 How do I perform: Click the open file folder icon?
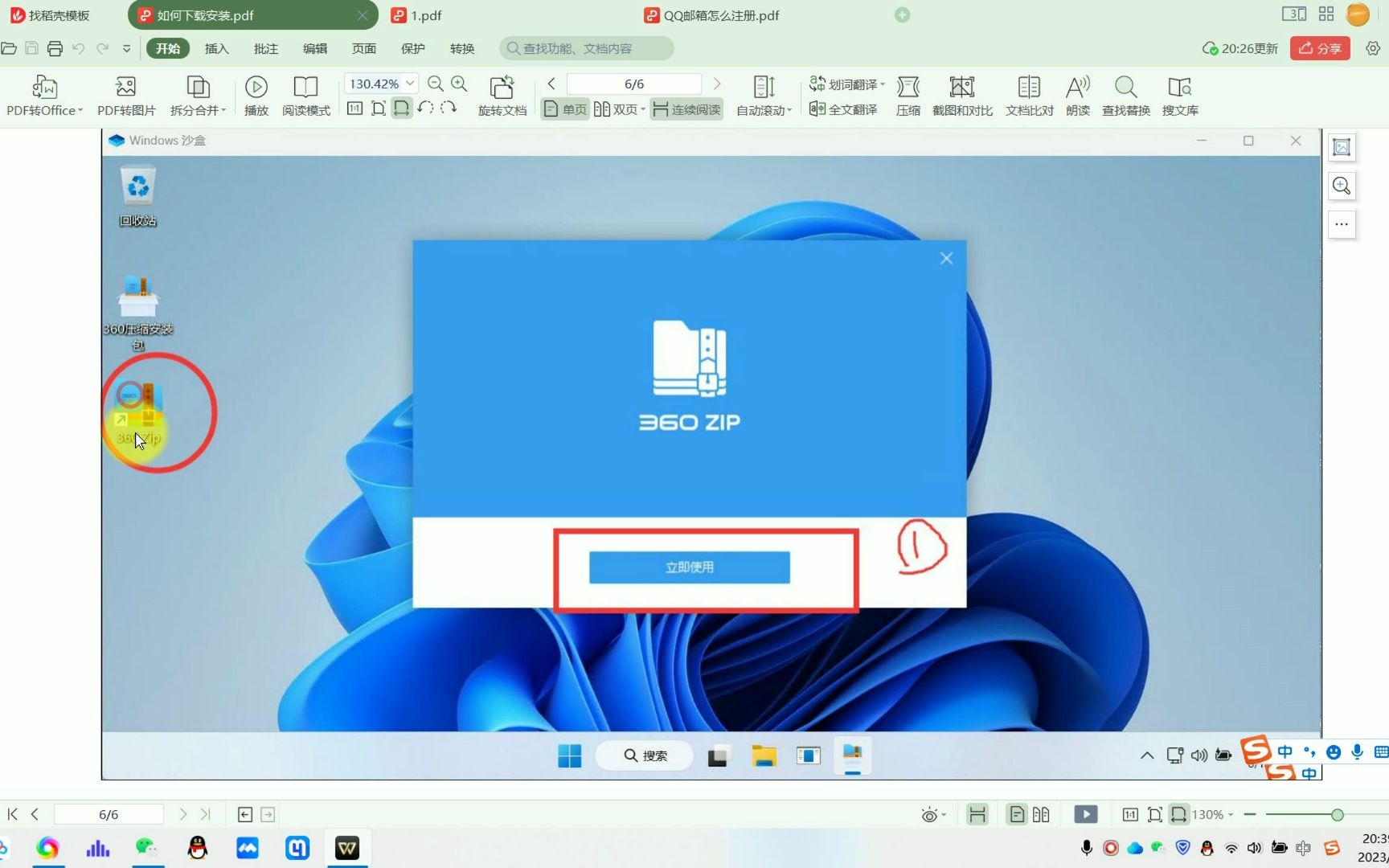[9, 48]
